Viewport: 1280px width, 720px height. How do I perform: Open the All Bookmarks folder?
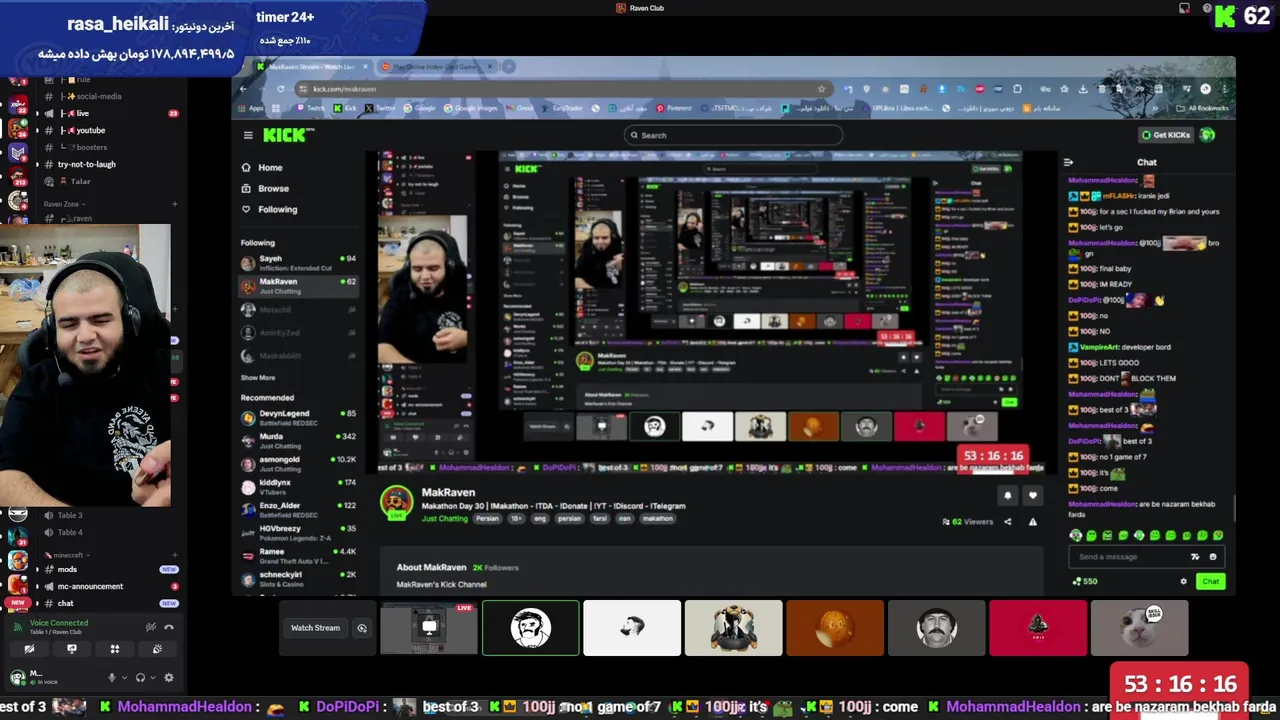pos(1203,108)
